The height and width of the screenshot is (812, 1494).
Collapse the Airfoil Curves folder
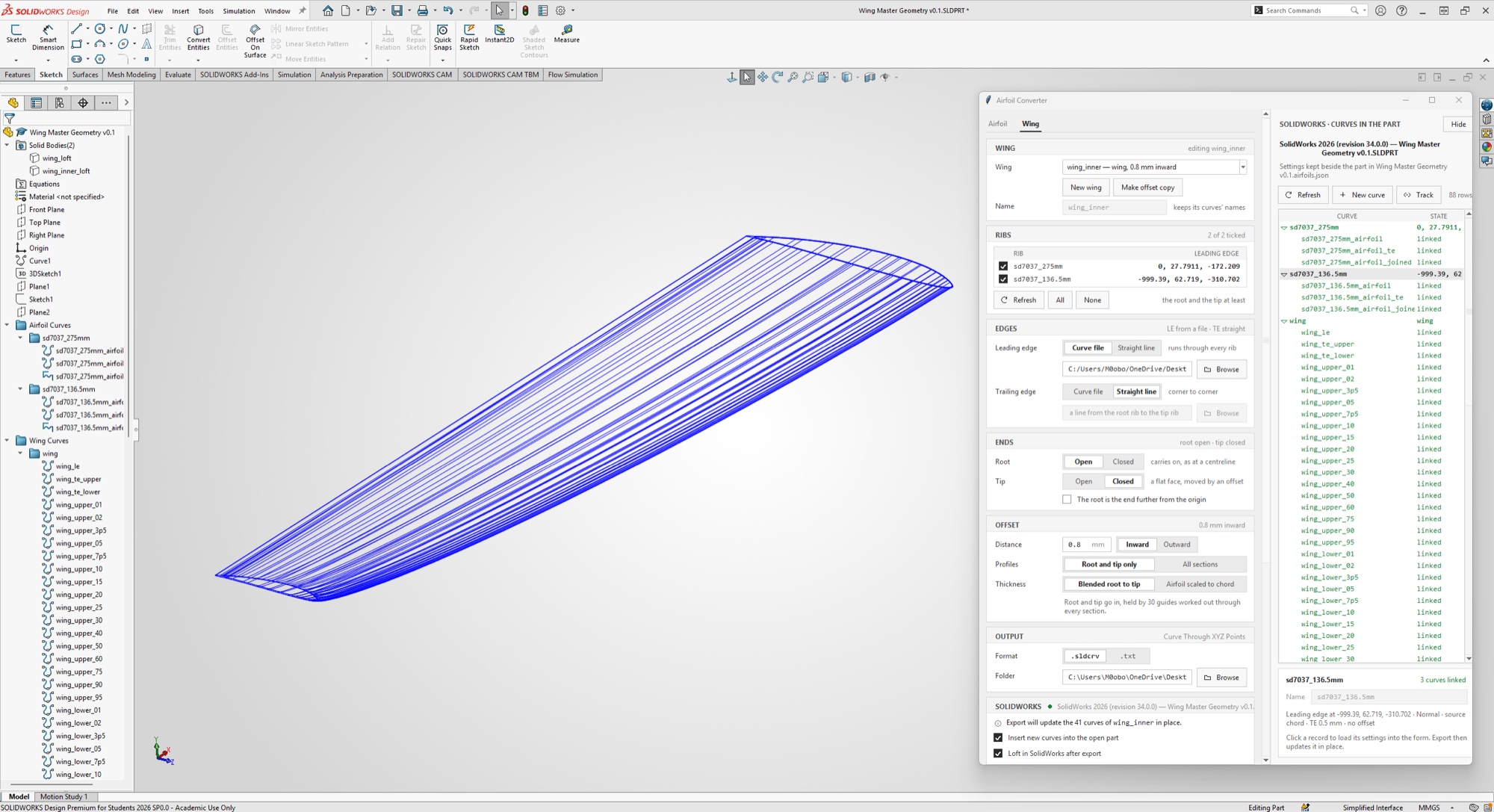click(x=7, y=326)
